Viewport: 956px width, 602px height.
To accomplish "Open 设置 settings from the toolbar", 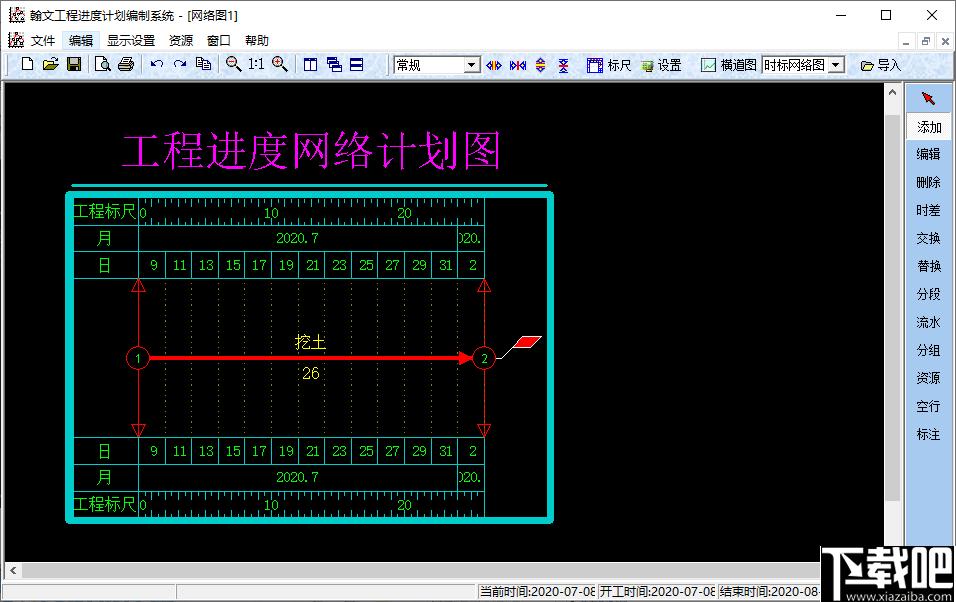I will [661, 65].
